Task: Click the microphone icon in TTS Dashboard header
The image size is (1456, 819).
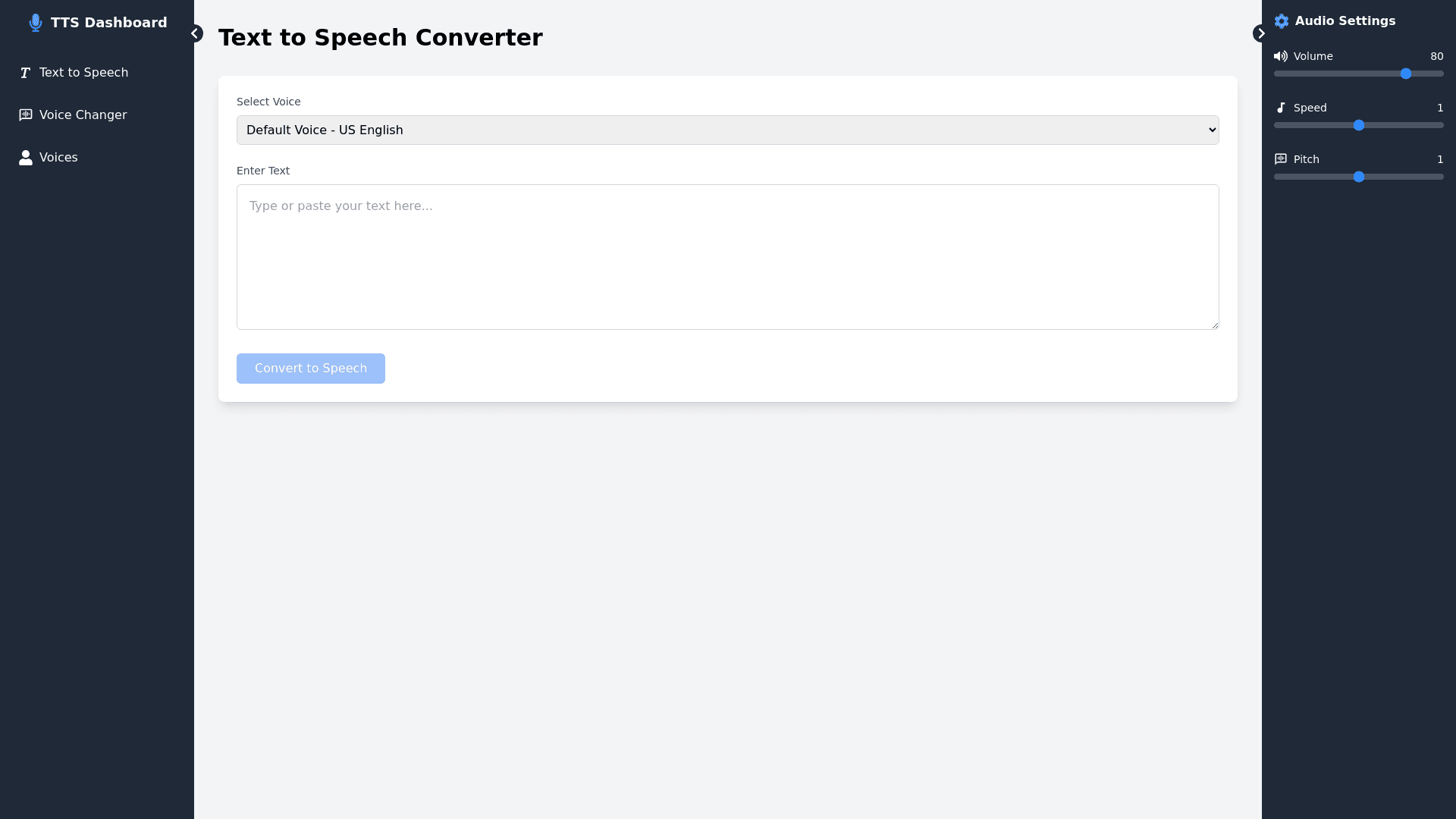Action: tap(35, 23)
